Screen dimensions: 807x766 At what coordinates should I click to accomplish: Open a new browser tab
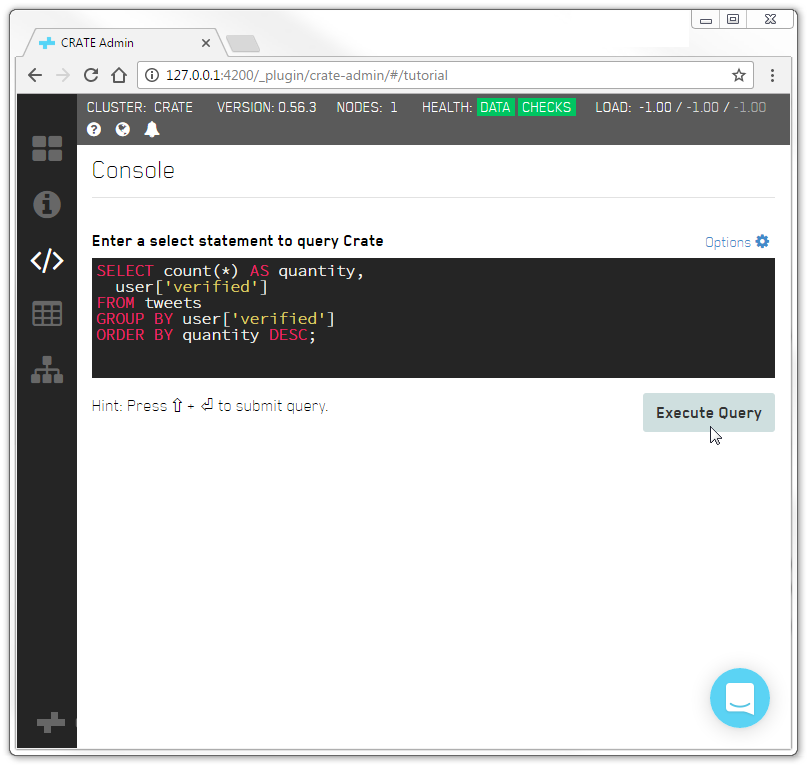pyautogui.click(x=243, y=43)
